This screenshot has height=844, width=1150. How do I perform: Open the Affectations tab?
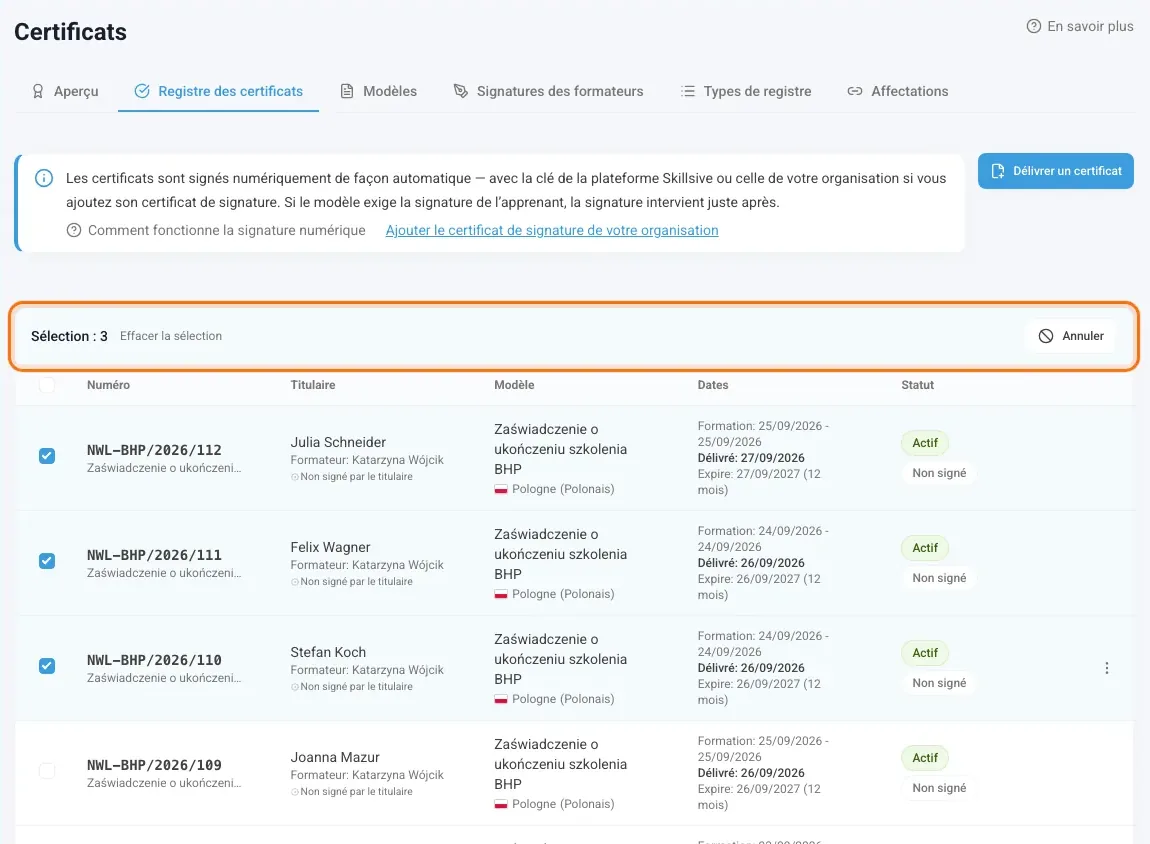tap(898, 91)
